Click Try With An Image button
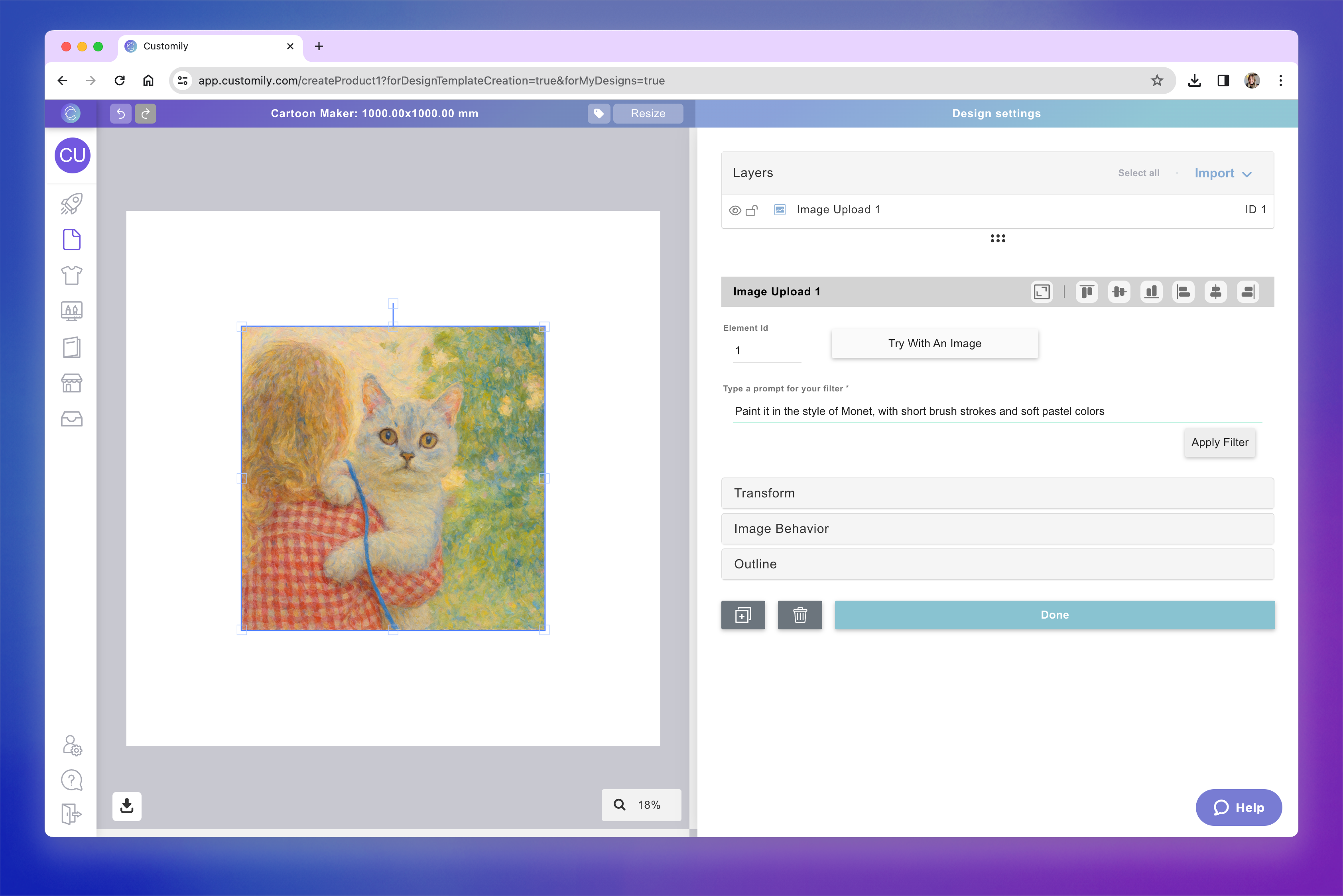This screenshot has width=1343, height=896. [934, 344]
